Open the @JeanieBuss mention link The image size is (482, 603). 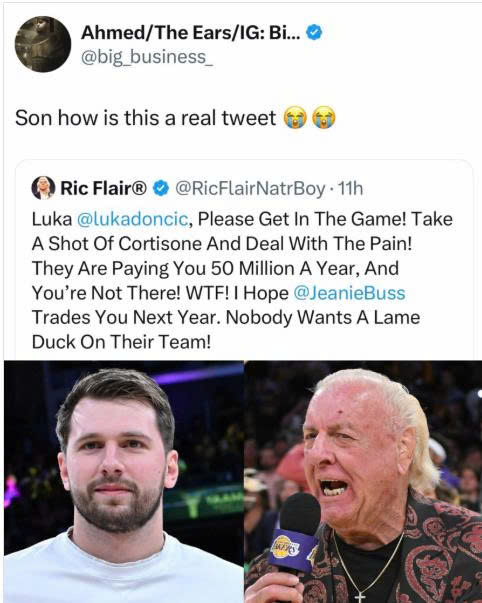349,293
